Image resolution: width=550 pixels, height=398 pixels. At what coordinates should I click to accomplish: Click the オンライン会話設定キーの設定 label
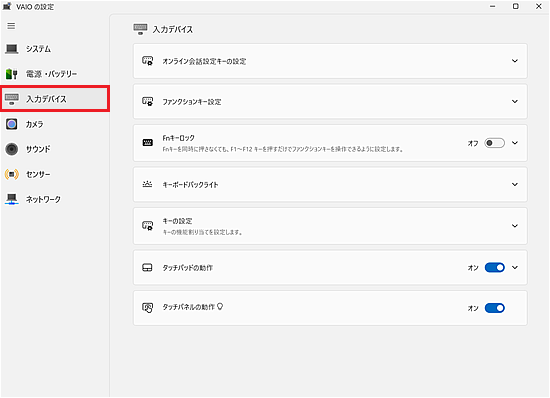click(x=204, y=61)
